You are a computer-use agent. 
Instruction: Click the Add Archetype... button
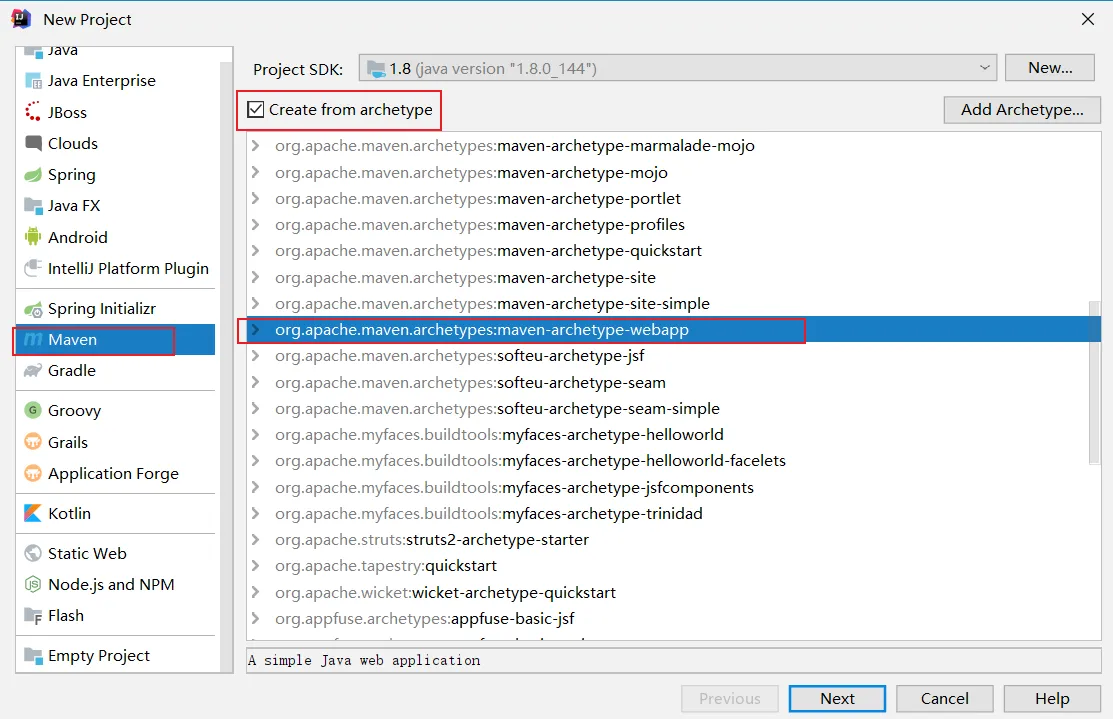point(1021,110)
